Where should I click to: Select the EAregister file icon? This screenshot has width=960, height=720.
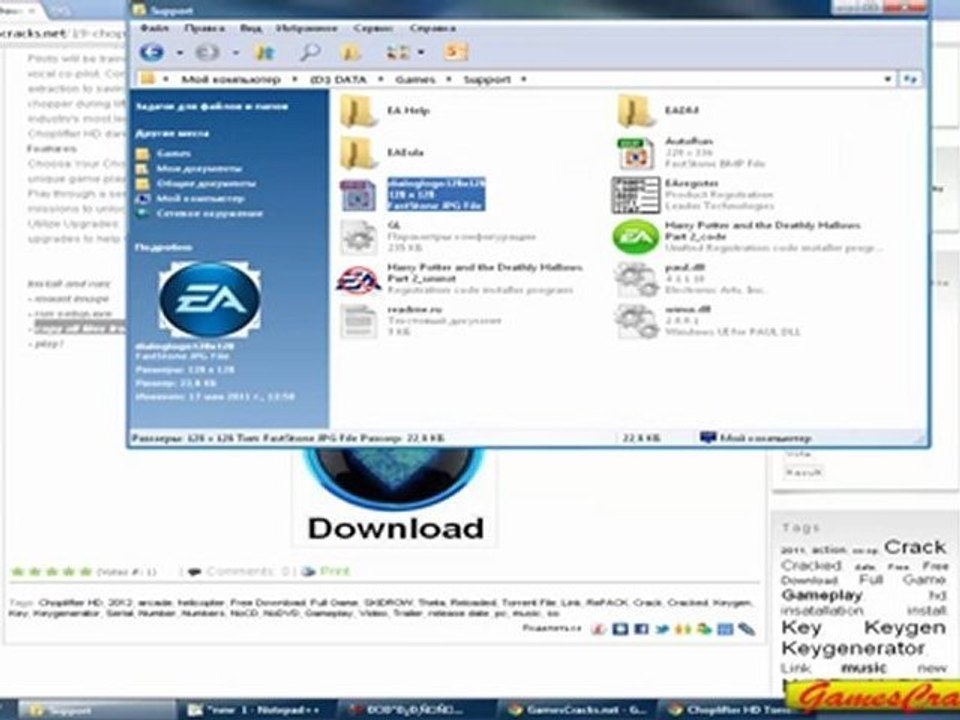(636, 195)
